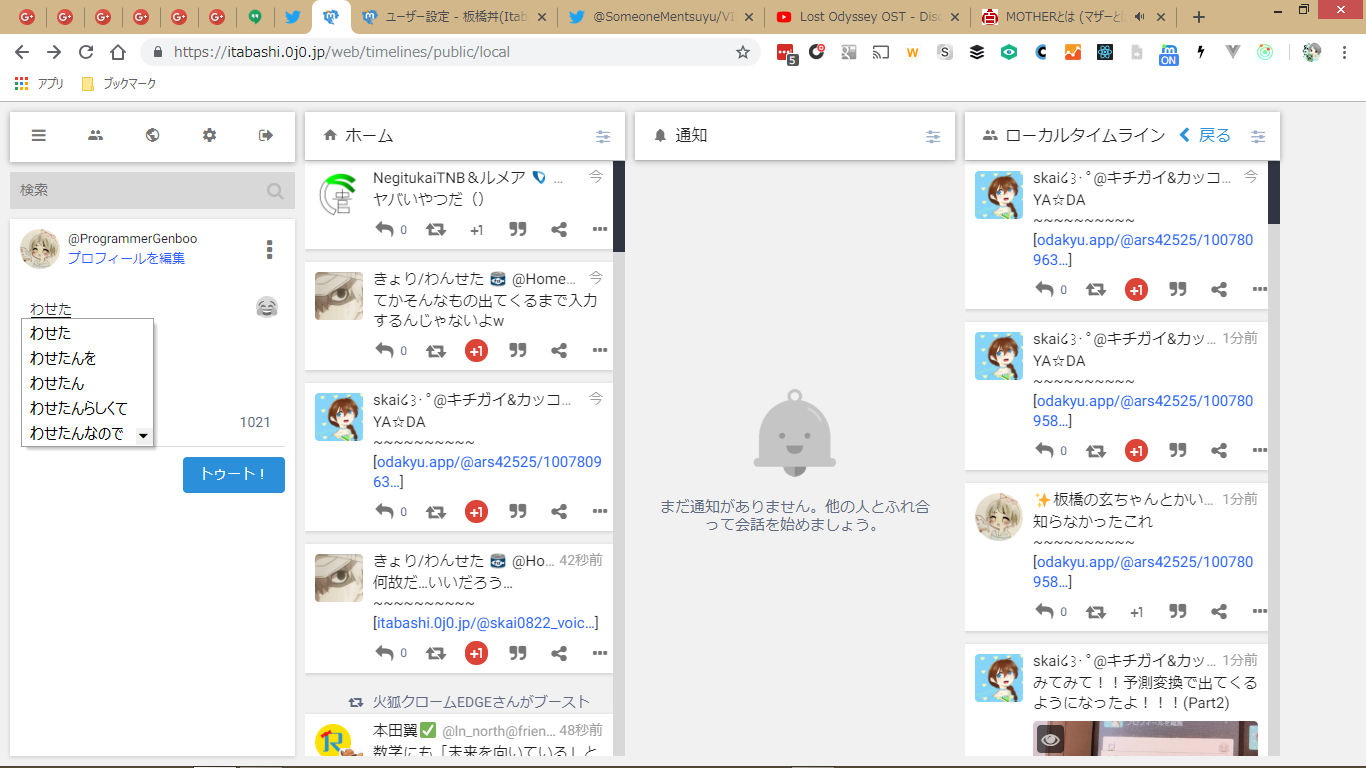
Task: Boost the NegitukaiTNB post
Action: pyautogui.click(x=436, y=229)
